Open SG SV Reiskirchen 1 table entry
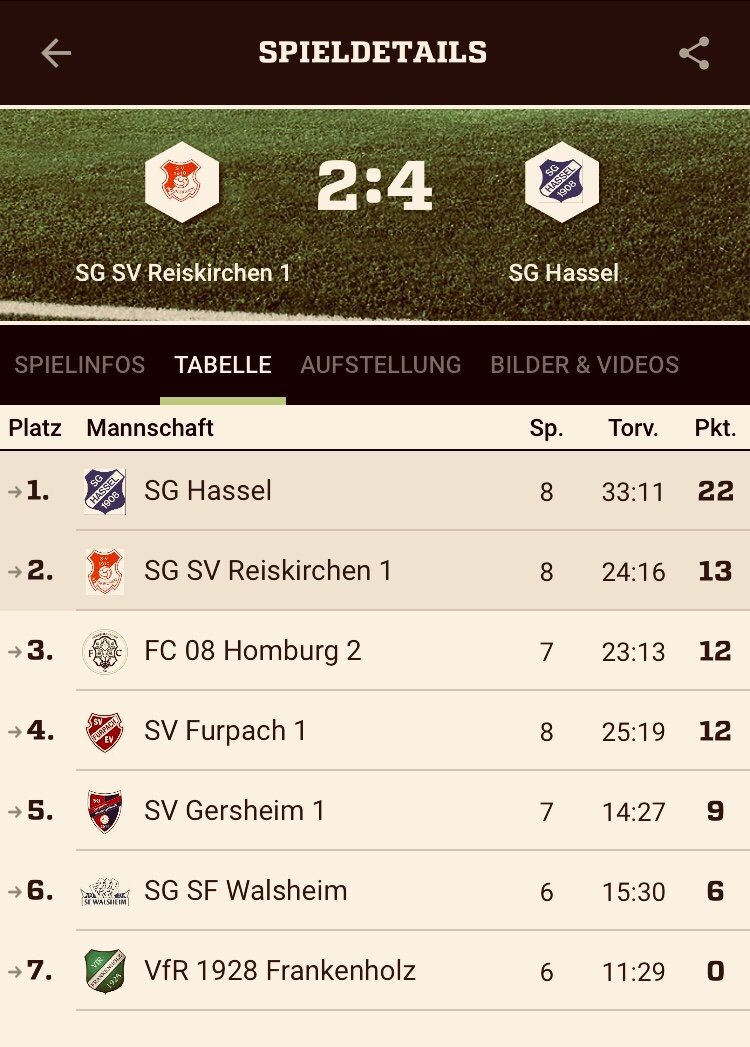Screen dimensions: 750x1047 268,571
